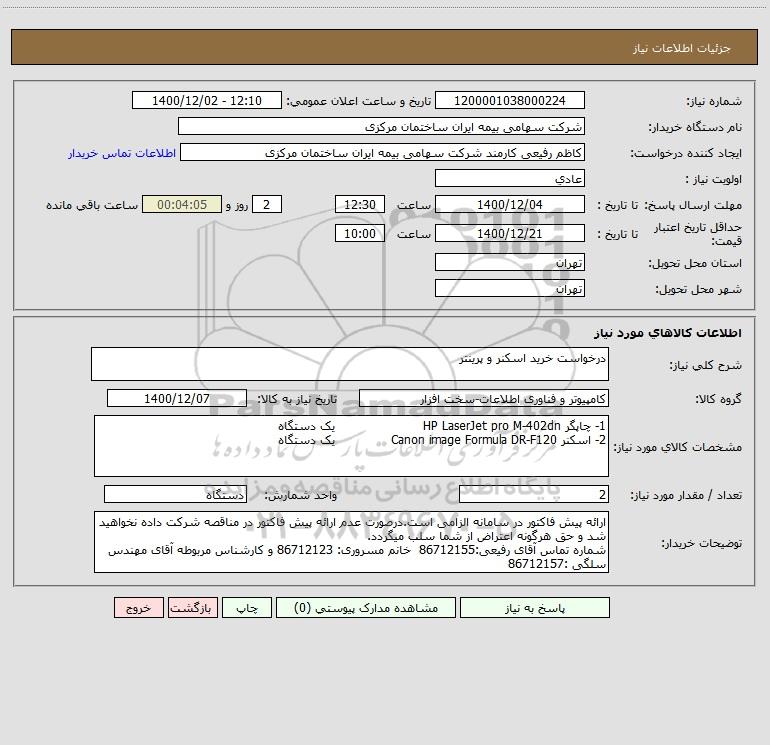Click the quantity field showing 2
This screenshot has width=770, height=745.
pos(534,495)
